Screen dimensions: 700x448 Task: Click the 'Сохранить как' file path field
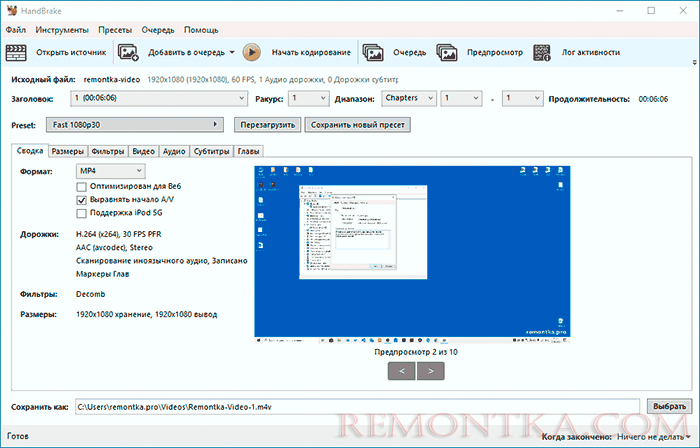click(356, 408)
